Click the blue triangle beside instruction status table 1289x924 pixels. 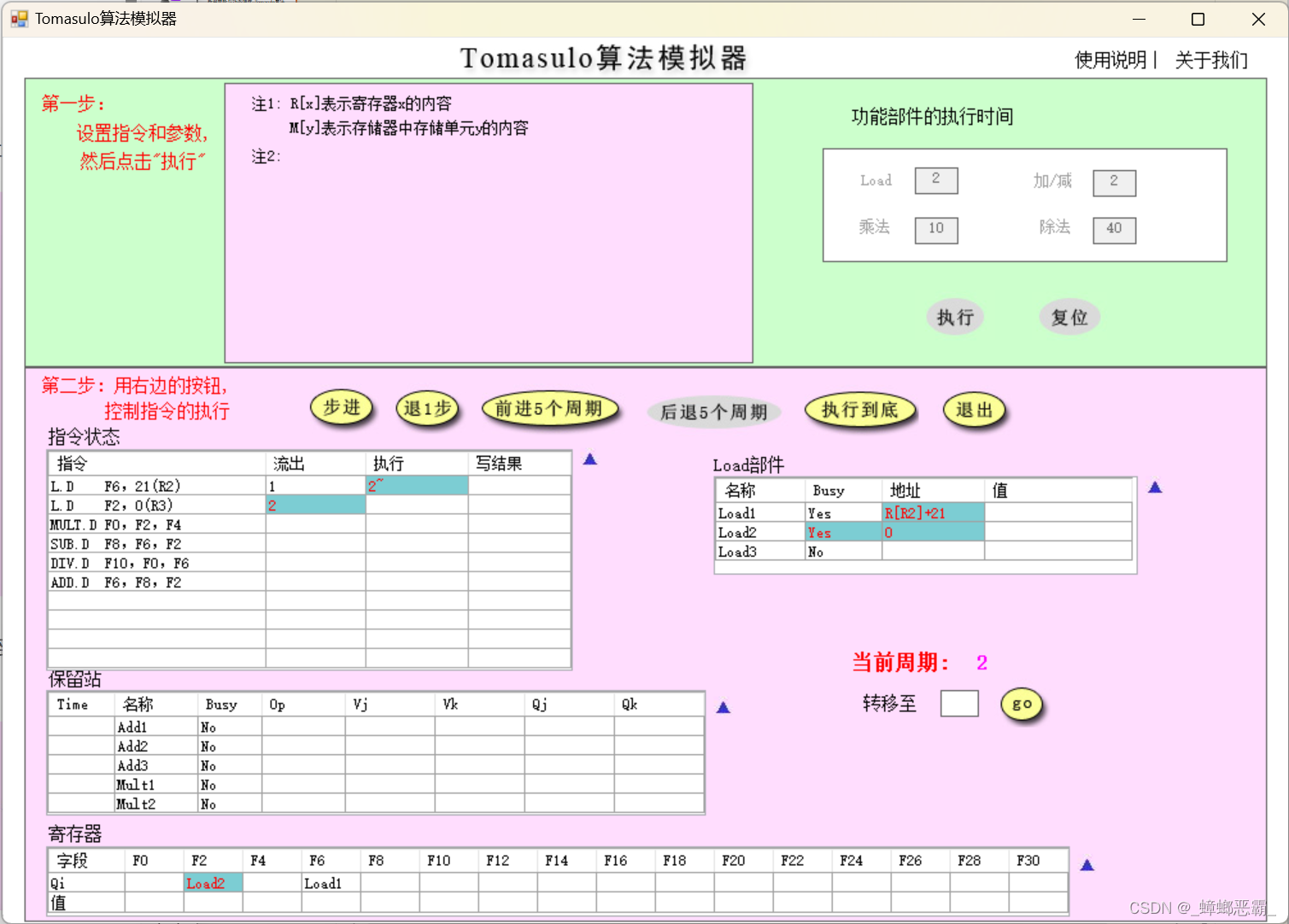click(x=589, y=459)
